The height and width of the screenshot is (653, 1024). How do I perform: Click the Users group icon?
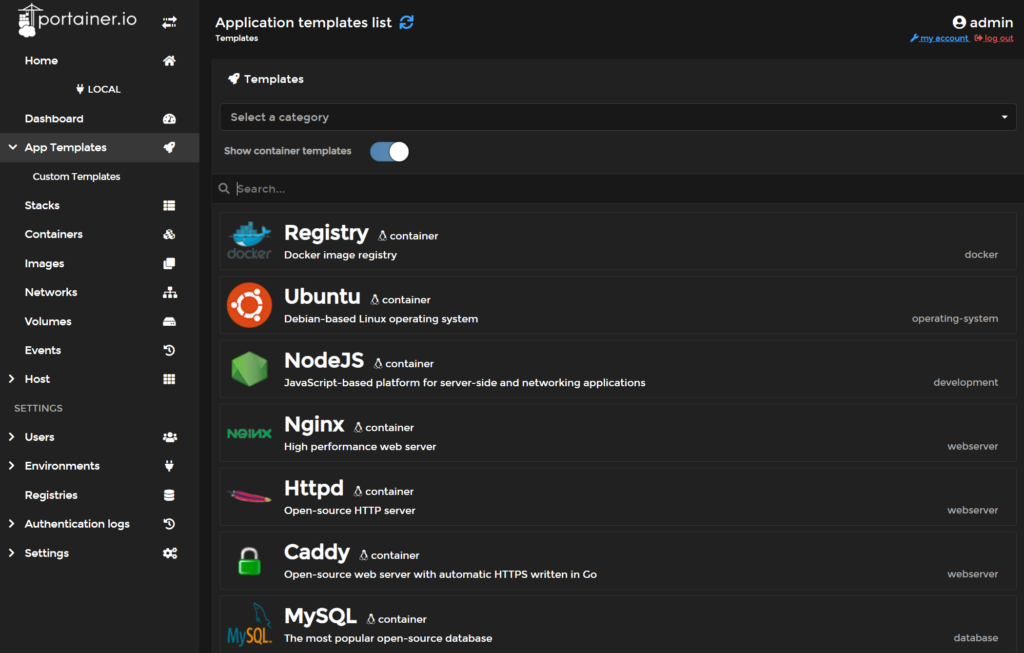pos(170,438)
